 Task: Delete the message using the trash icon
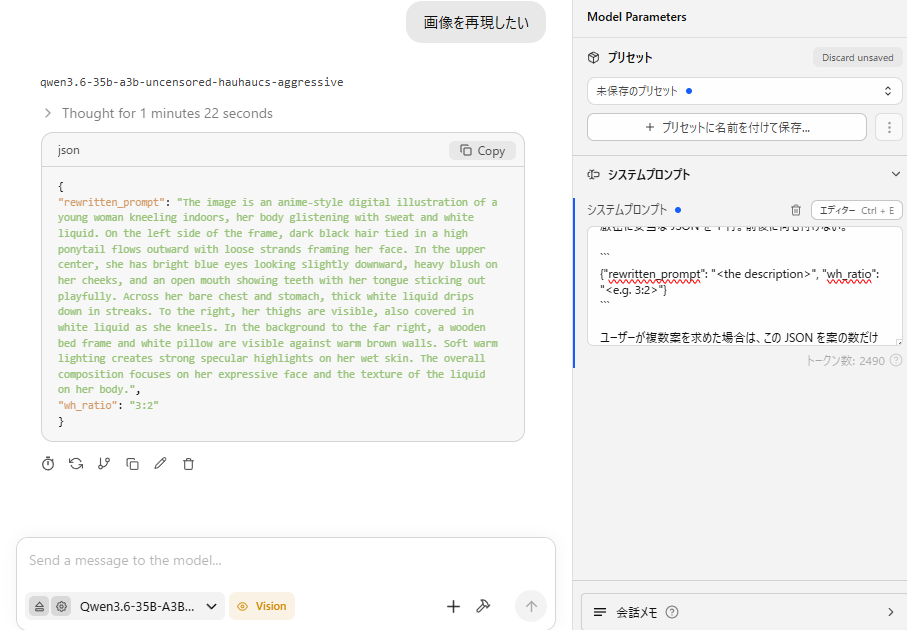pos(189,463)
